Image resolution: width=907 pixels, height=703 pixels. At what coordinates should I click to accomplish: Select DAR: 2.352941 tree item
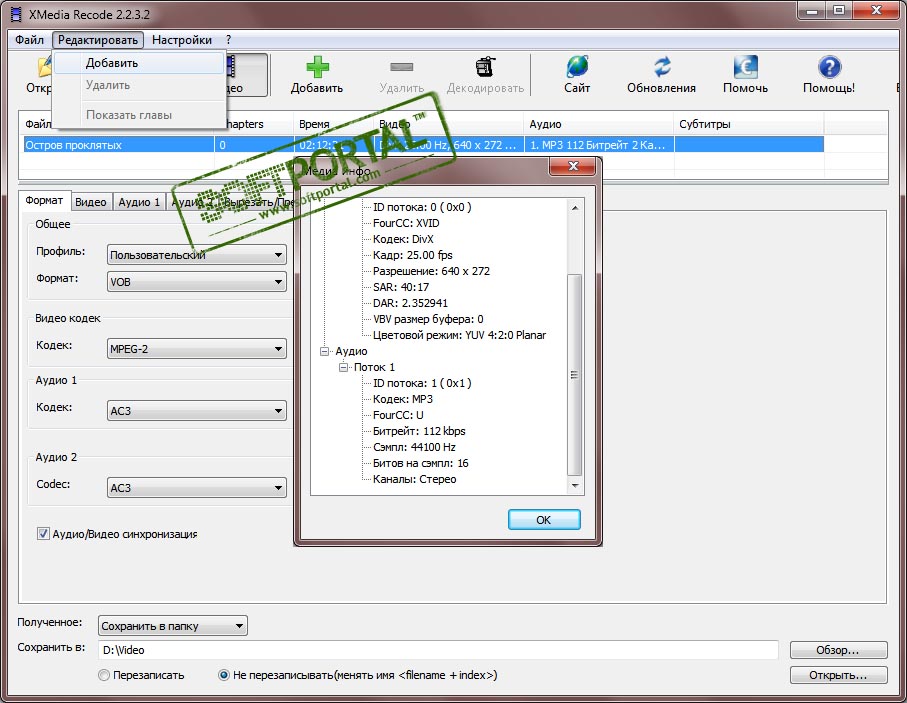point(410,303)
